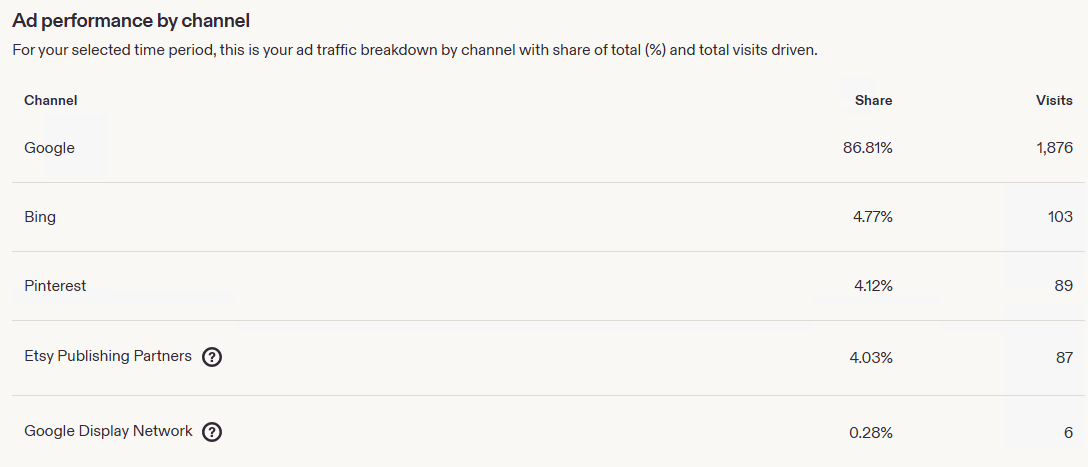Click Google's 86.81% share value
1088x467 pixels.
(x=868, y=148)
